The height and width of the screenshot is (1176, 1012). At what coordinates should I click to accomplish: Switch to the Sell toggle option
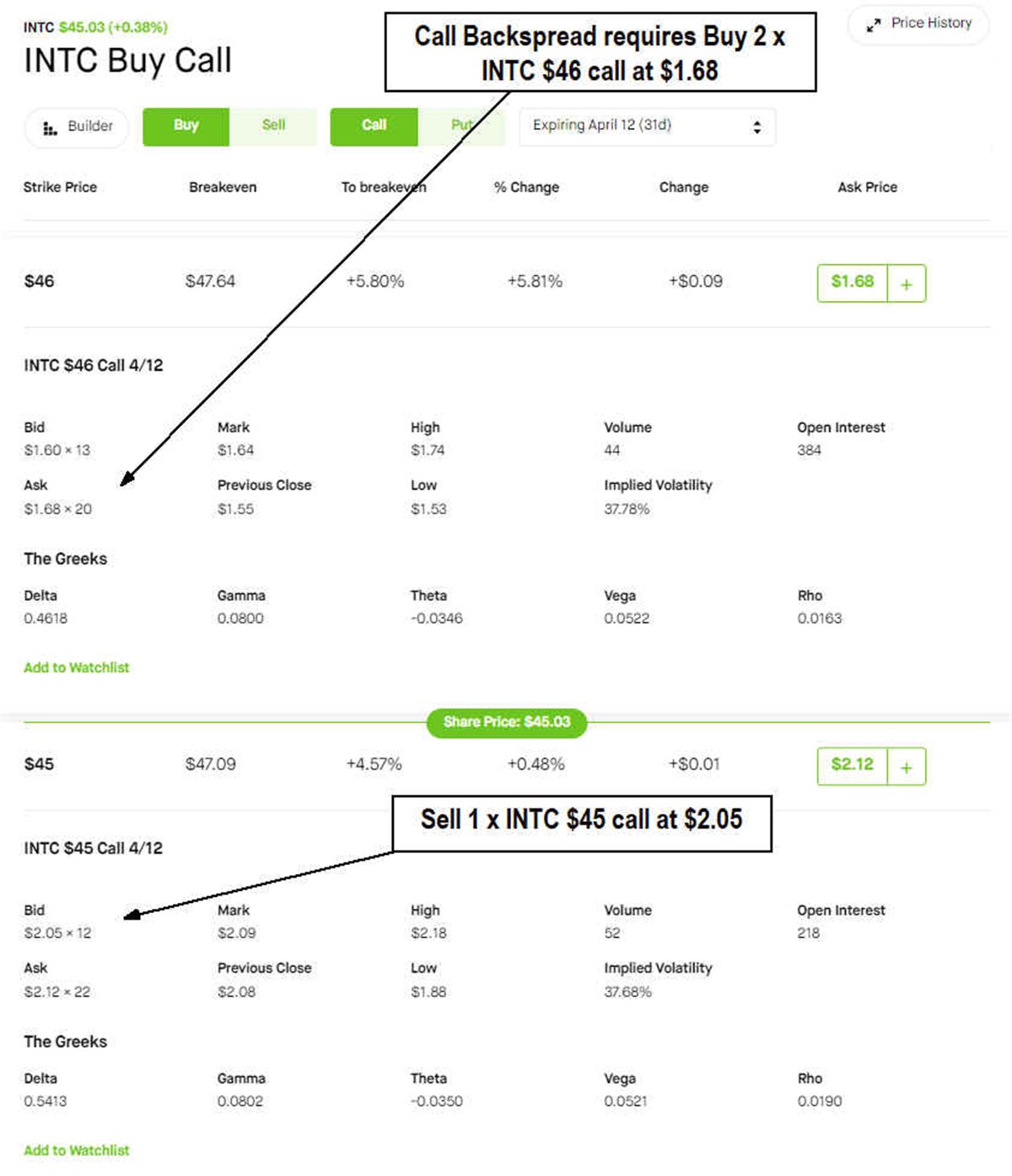tap(273, 126)
